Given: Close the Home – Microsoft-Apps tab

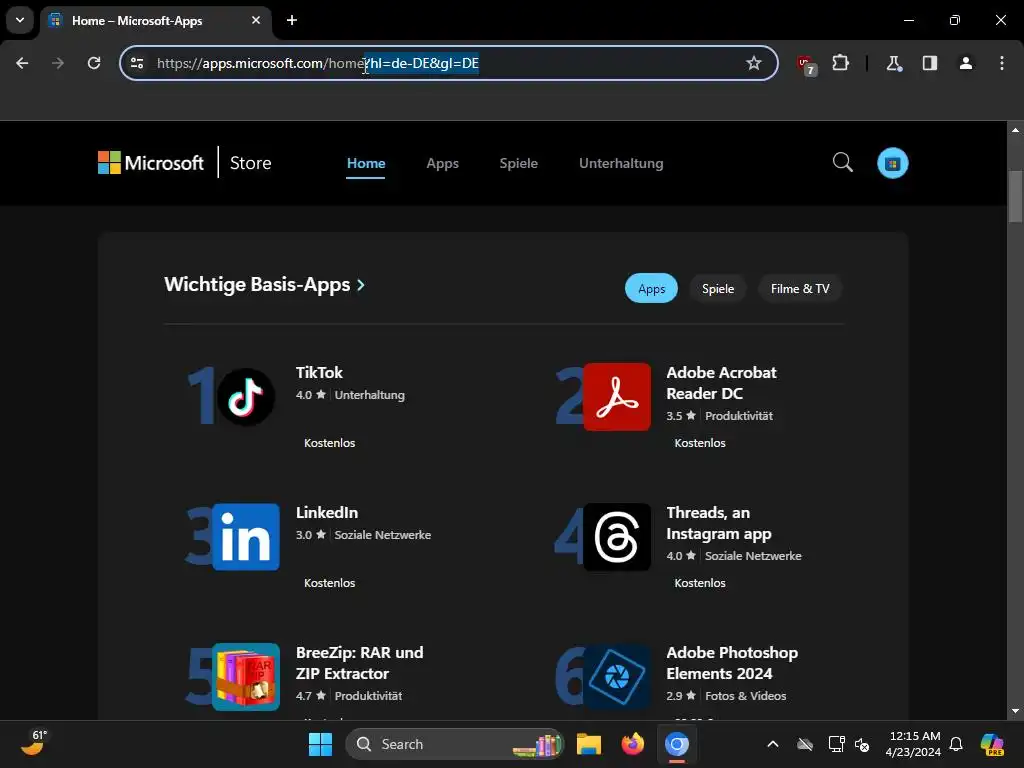Looking at the screenshot, I should tap(256, 20).
